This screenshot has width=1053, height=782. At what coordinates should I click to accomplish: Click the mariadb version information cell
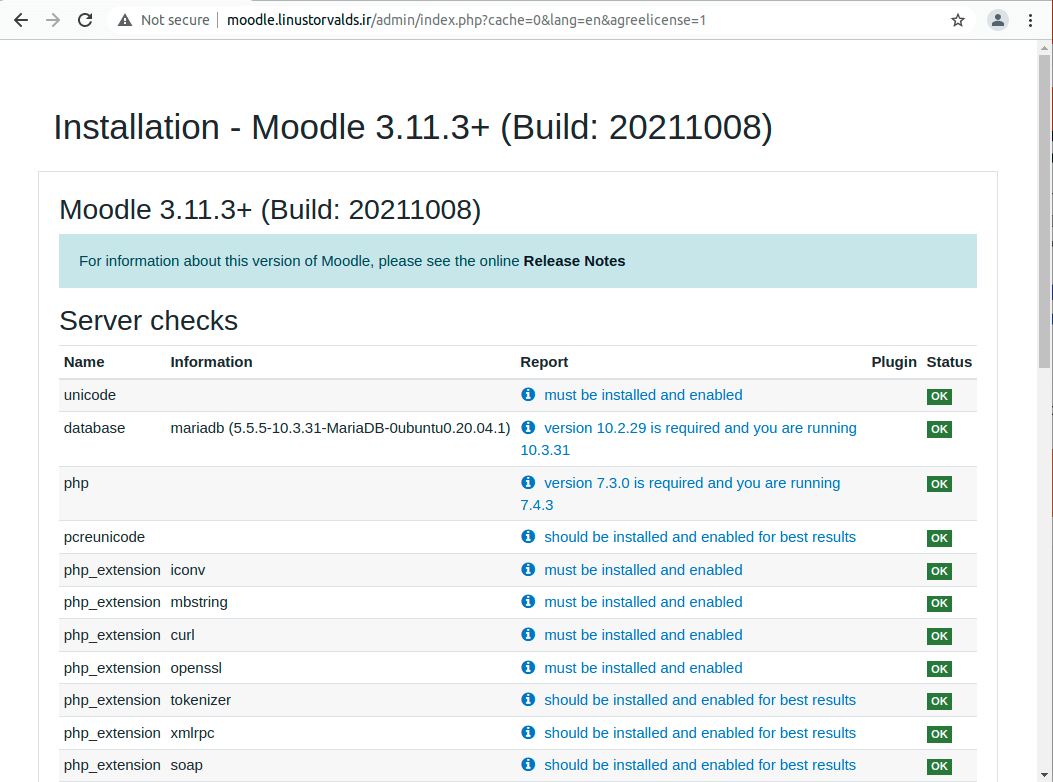coord(340,428)
